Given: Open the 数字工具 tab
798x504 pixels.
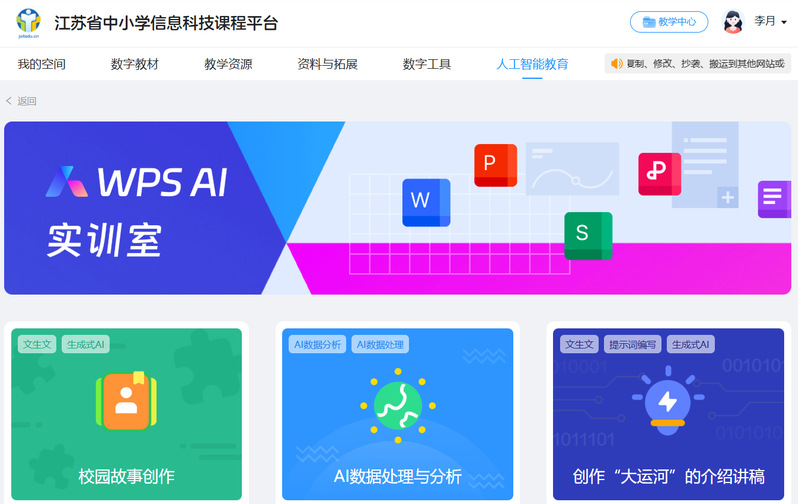Looking at the screenshot, I should pyautogui.click(x=427, y=64).
